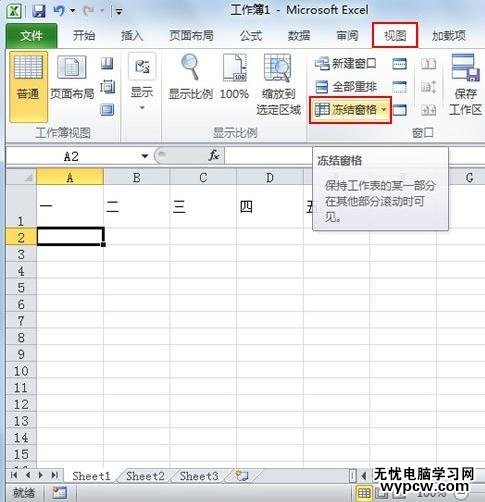Select row 10 header
This screenshot has height=502, width=485.
(x=21, y=370)
